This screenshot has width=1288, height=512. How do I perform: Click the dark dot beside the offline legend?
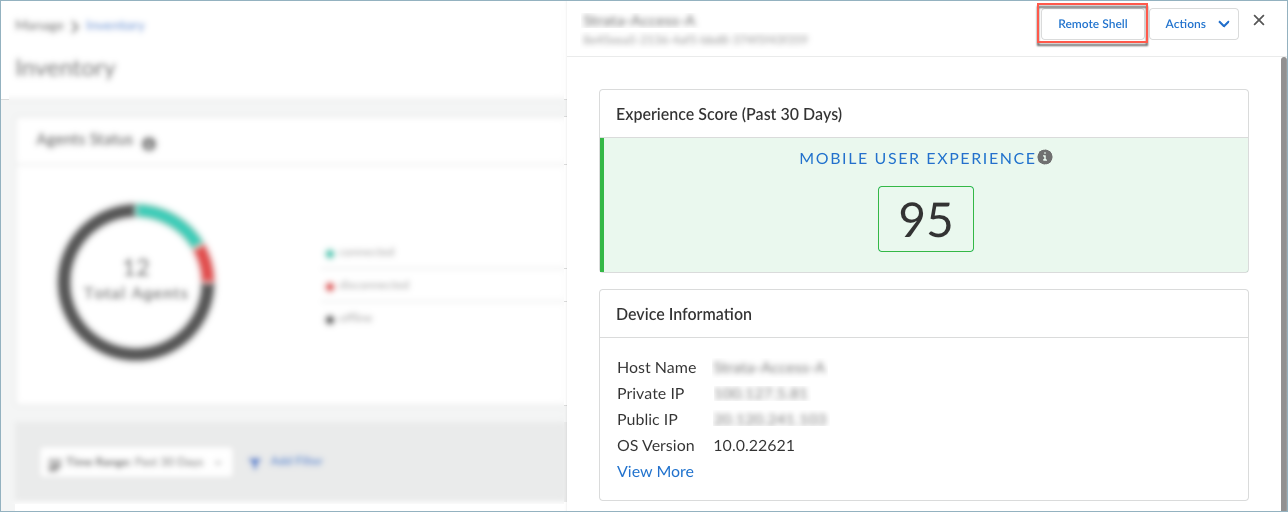[329, 319]
